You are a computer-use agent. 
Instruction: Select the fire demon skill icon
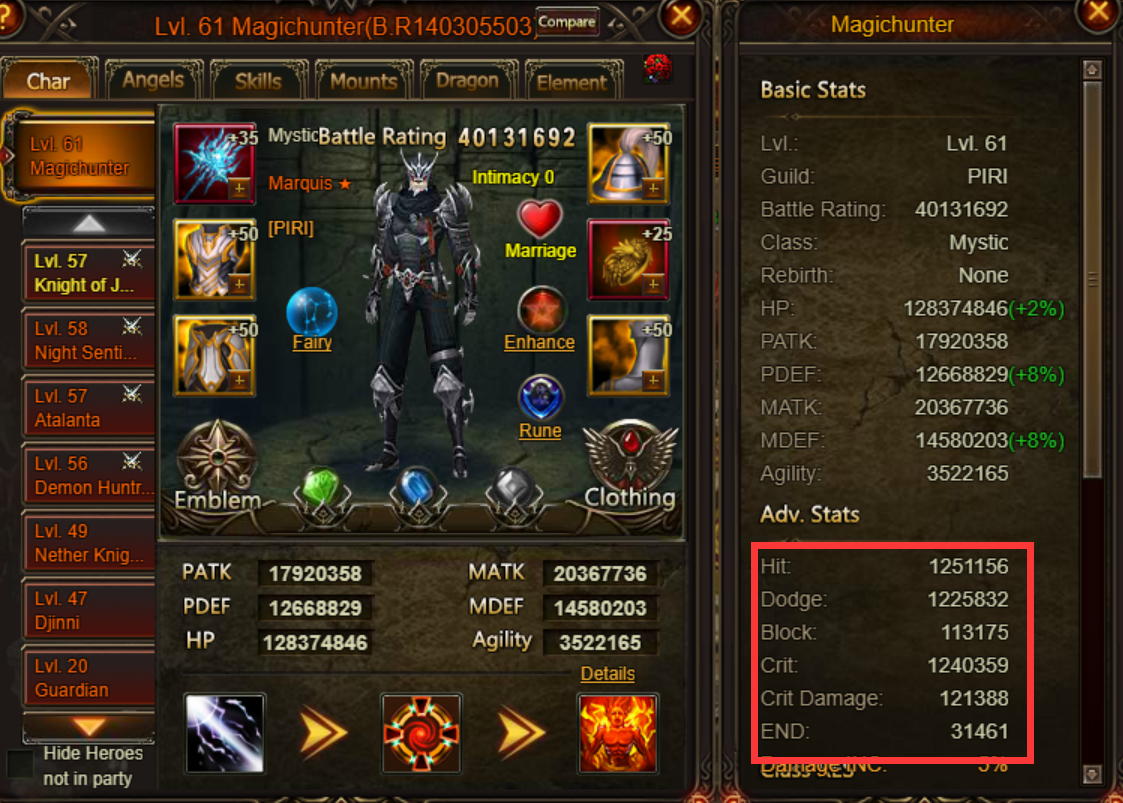pyautogui.click(x=617, y=733)
